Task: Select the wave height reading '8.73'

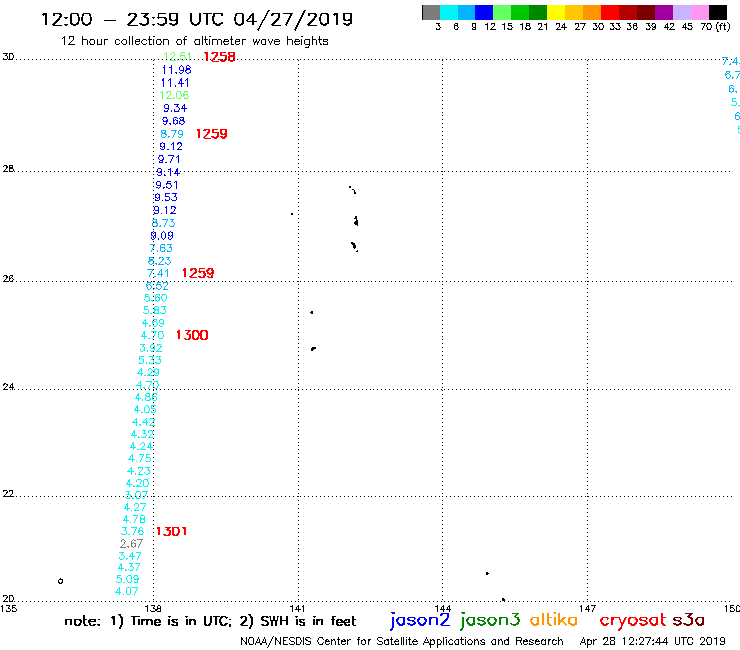Action: coord(163,223)
